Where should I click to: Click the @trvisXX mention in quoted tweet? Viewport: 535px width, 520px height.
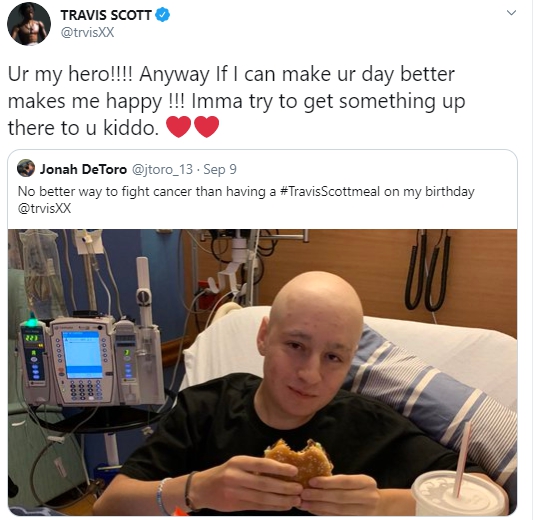pos(44,208)
